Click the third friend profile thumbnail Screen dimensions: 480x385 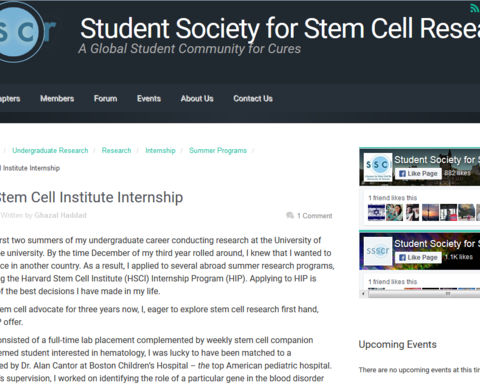click(x=412, y=213)
